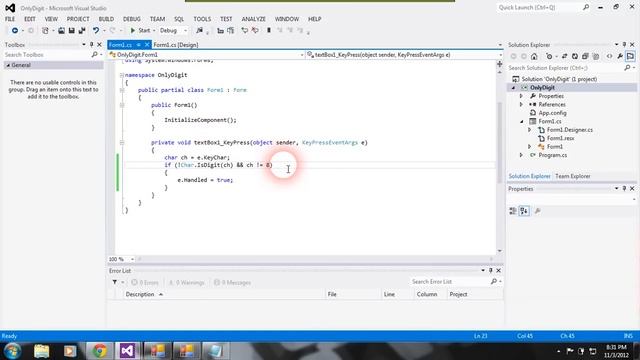Screen dimensions: 640x360
Task: Click the Save All toolbar icon
Action: coord(82,31)
